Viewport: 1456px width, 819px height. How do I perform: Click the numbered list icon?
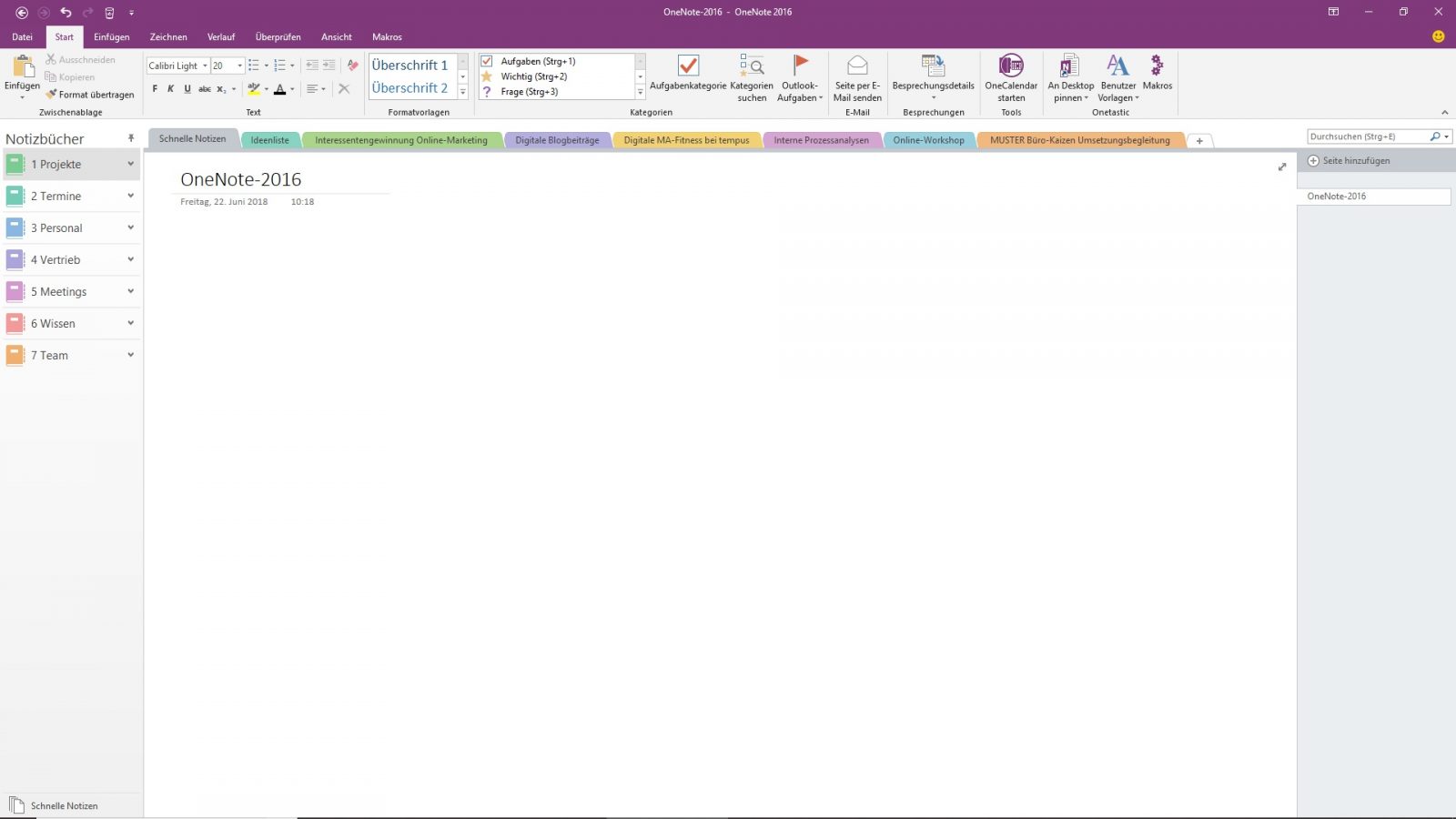(x=279, y=66)
